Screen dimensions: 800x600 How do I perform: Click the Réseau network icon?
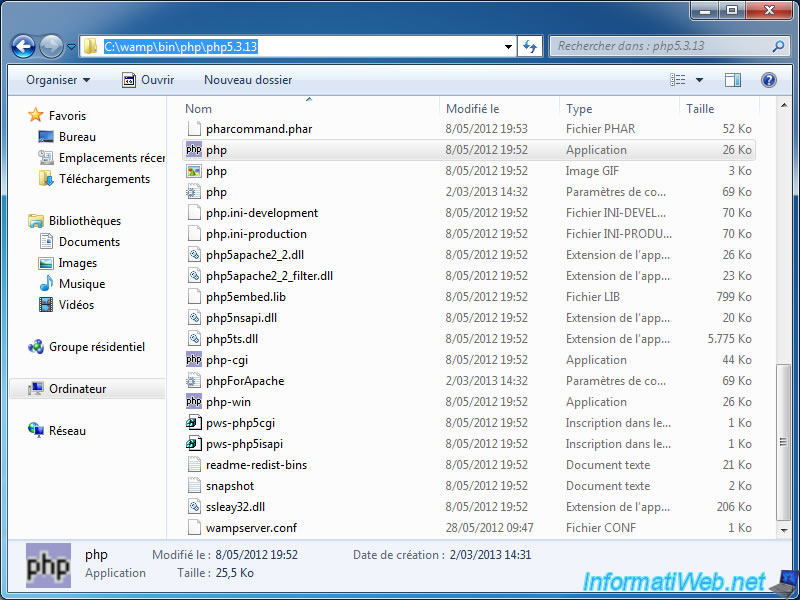[36, 431]
